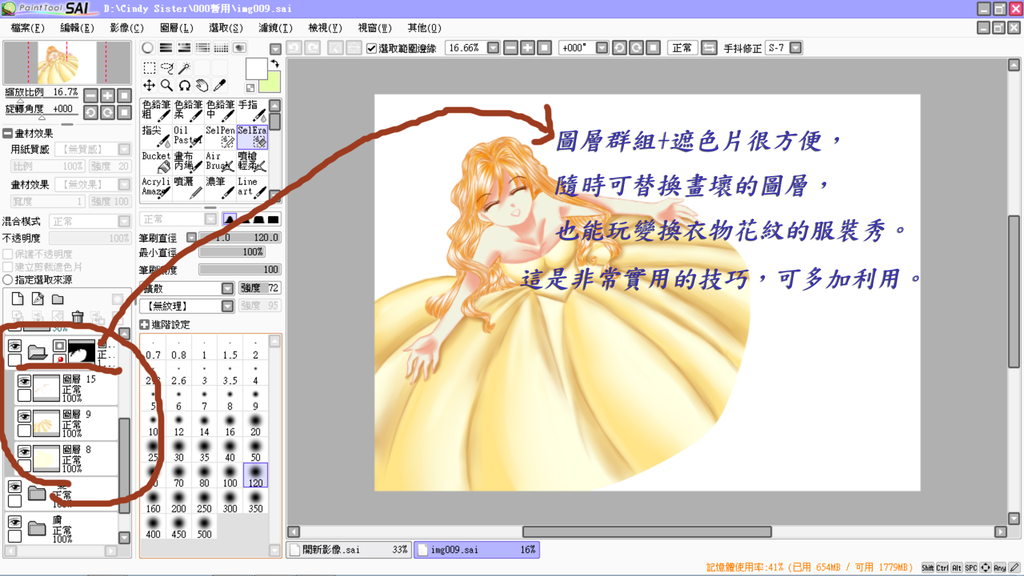Toggle visibility of the masked layer group
Viewport: 1024px width, 576px height.
click(14, 345)
